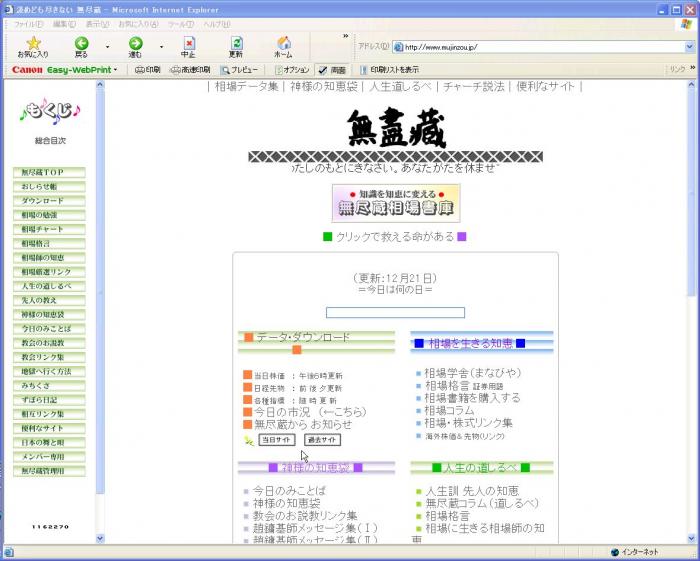Click the Canon 高速印刷 fast print icon
This screenshot has width=700, height=561.
(x=190, y=70)
